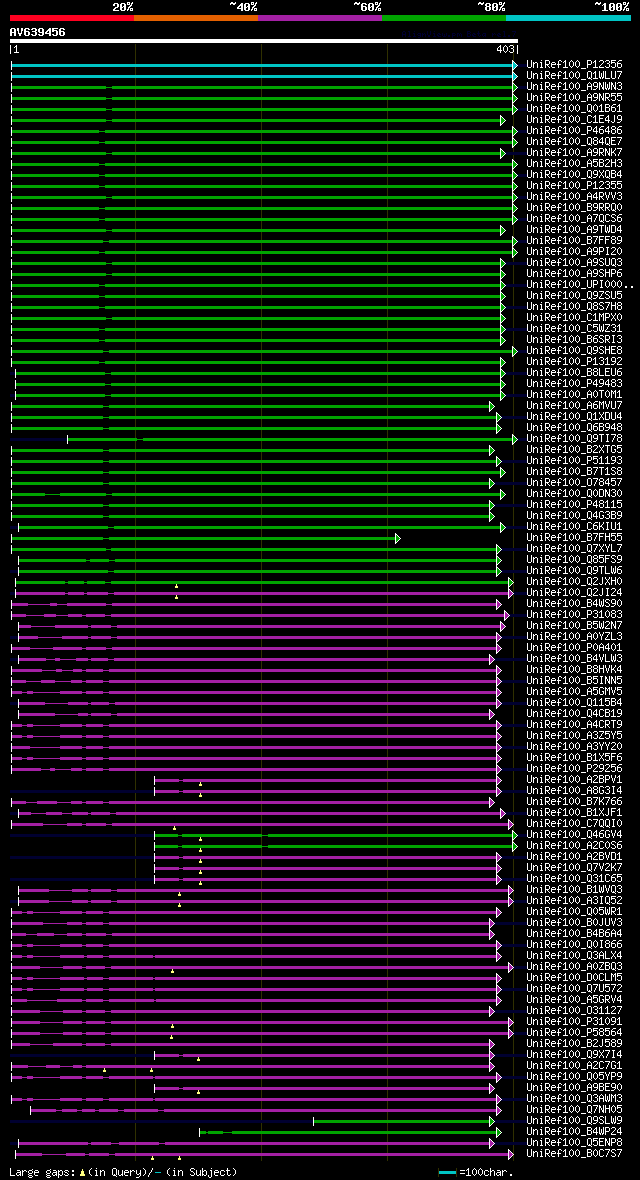The width and height of the screenshot is (640, 1180).
Task: Click the white query sequence bar
Action: click(264, 41)
